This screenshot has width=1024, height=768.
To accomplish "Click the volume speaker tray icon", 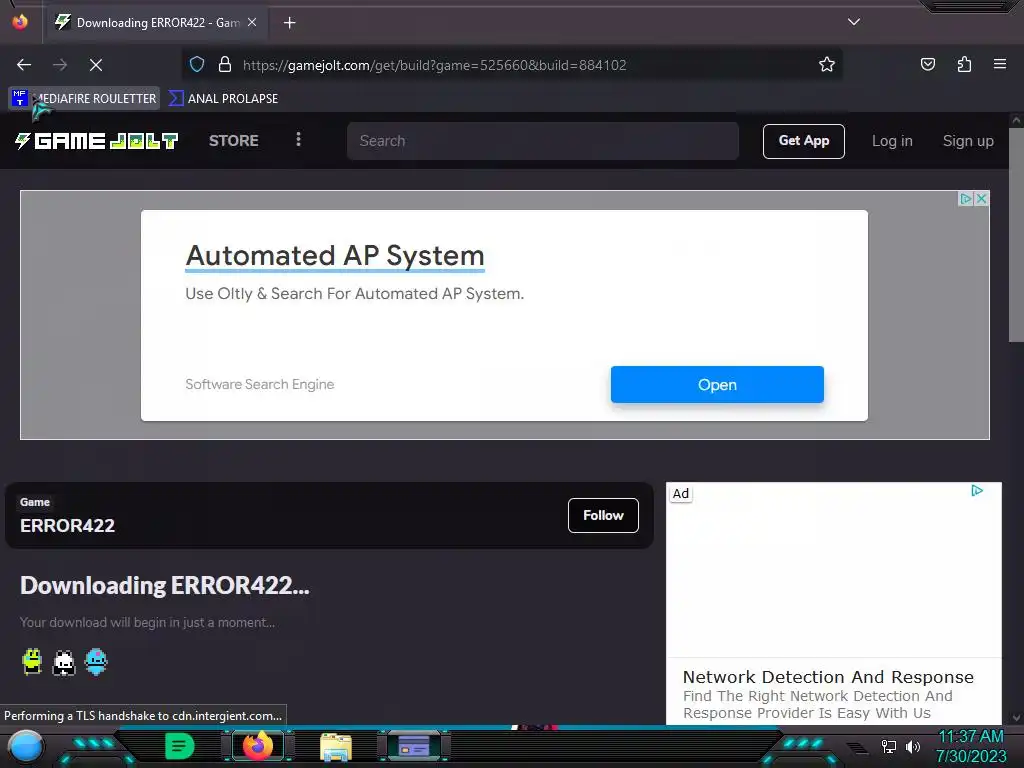I will pos(913,746).
